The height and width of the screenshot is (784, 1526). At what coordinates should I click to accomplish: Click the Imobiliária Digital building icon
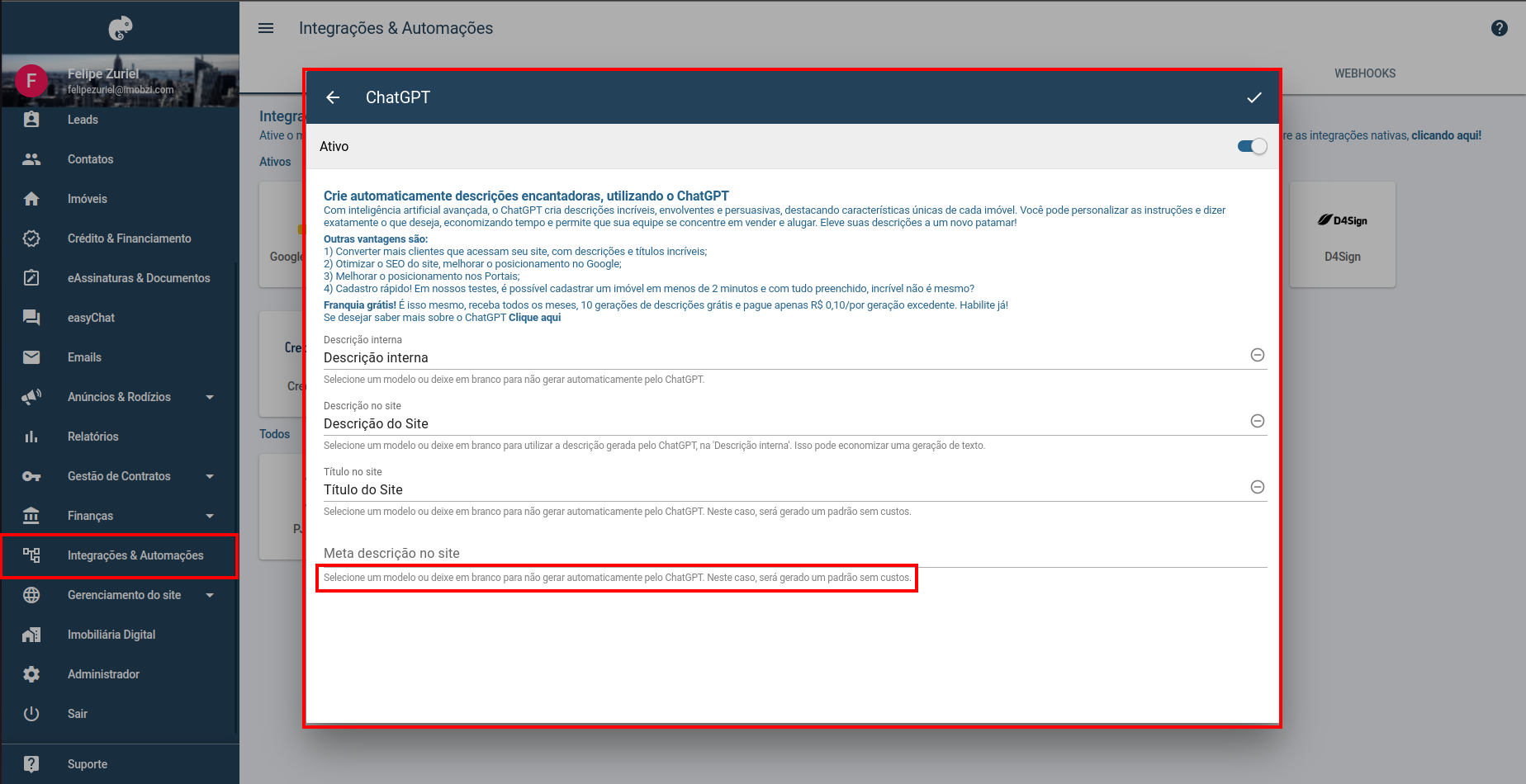pyautogui.click(x=31, y=635)
